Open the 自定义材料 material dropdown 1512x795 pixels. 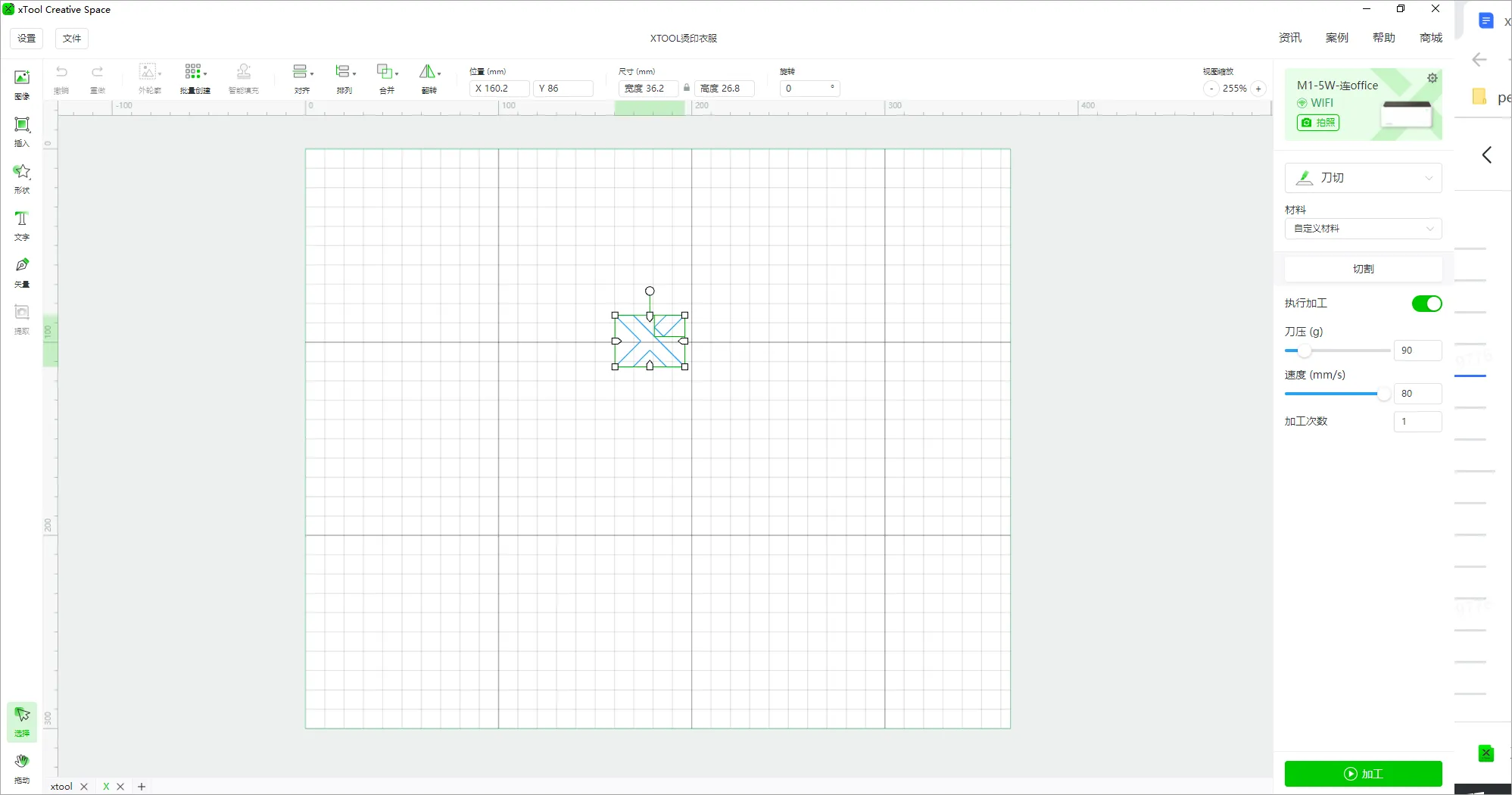[x=1363, y=229]
